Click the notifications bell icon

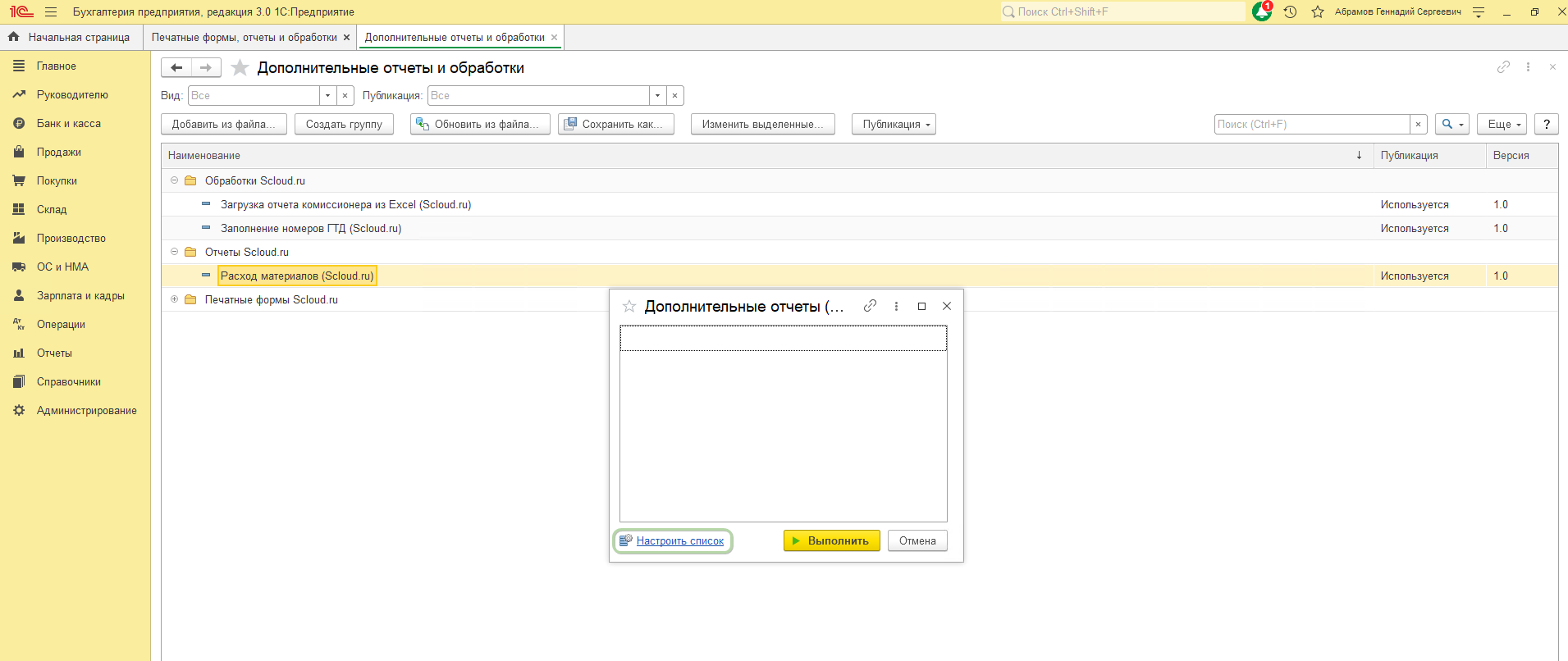point(1262,11)
